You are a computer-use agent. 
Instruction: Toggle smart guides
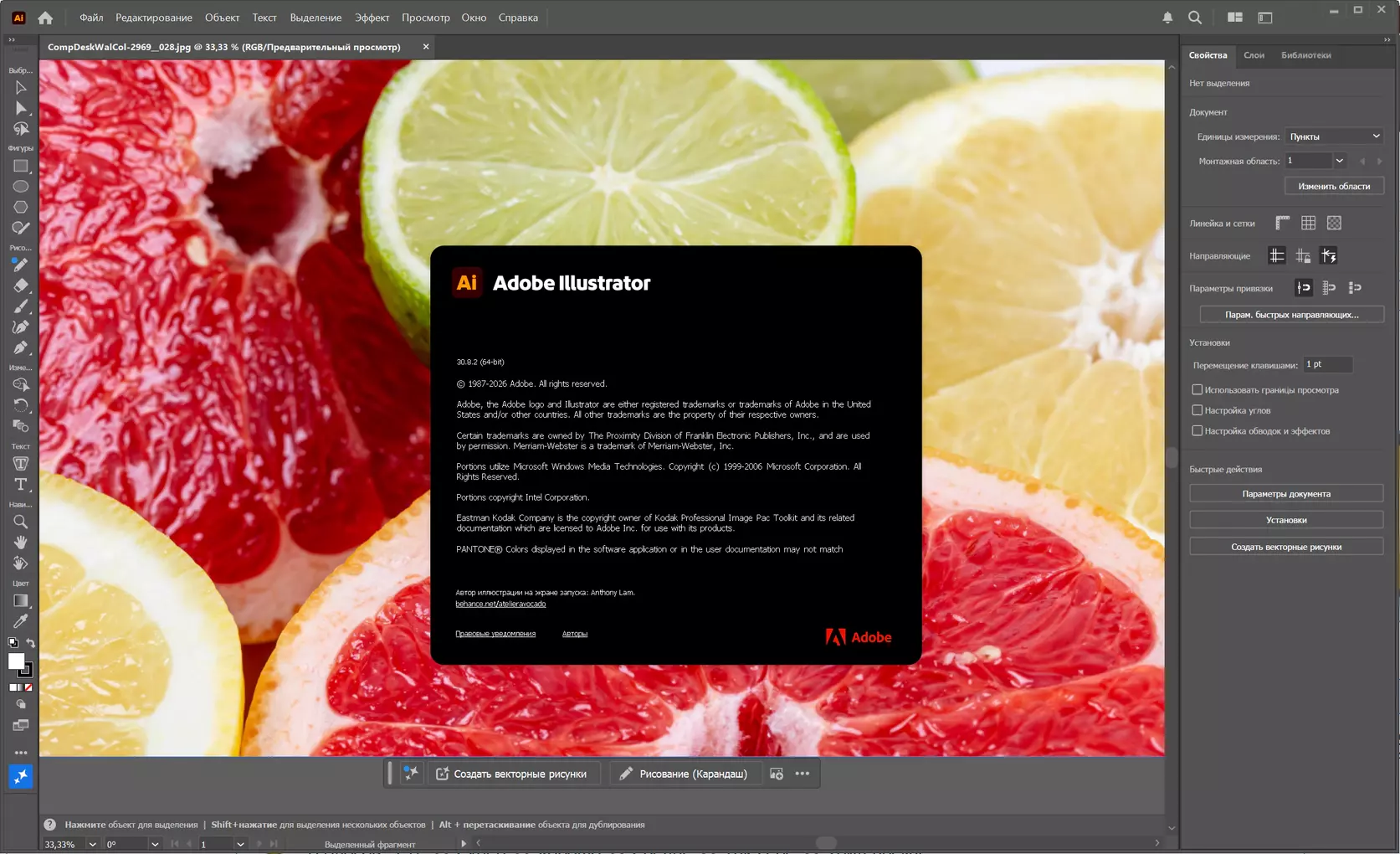point(1329,255)
